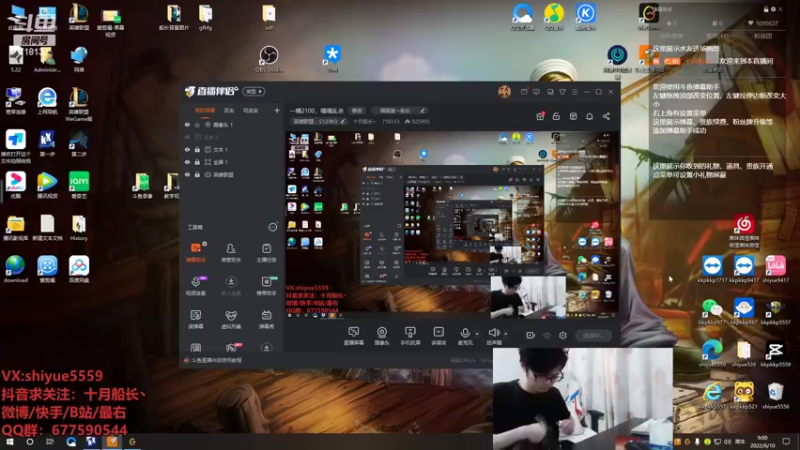This screenshot has width=800, height=450.
Task: Click the webcam overlay in preview
Action: (528, 298)
